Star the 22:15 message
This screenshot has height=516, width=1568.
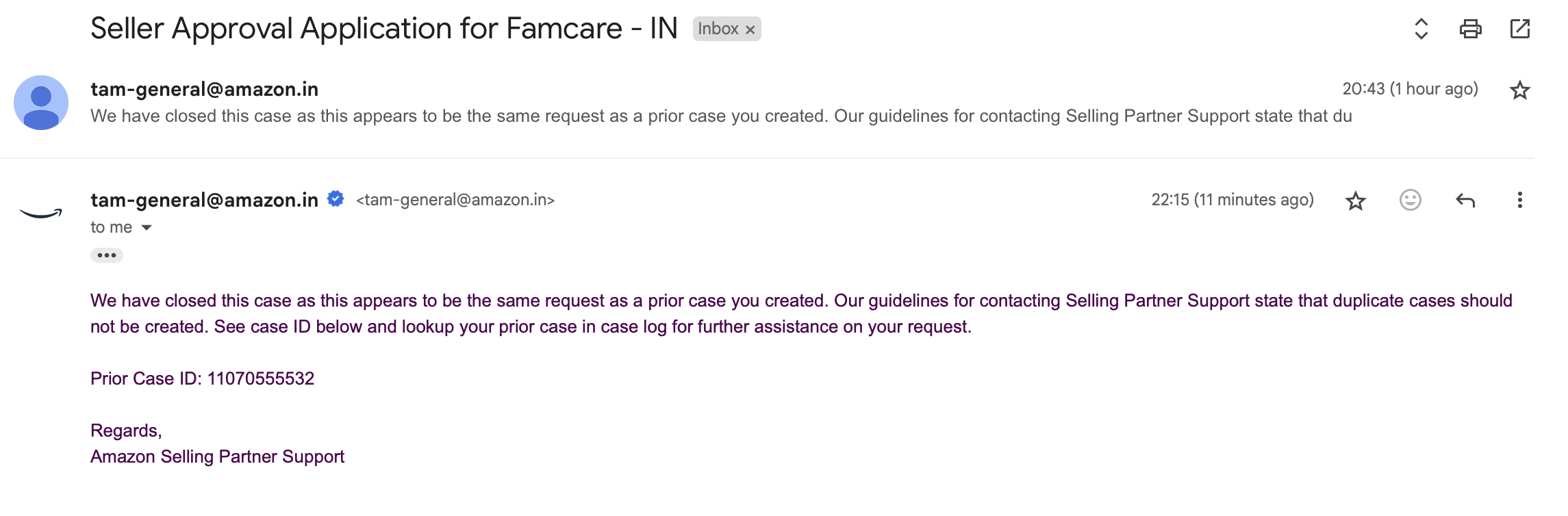pyautogui.click(x=1355, y=201)
